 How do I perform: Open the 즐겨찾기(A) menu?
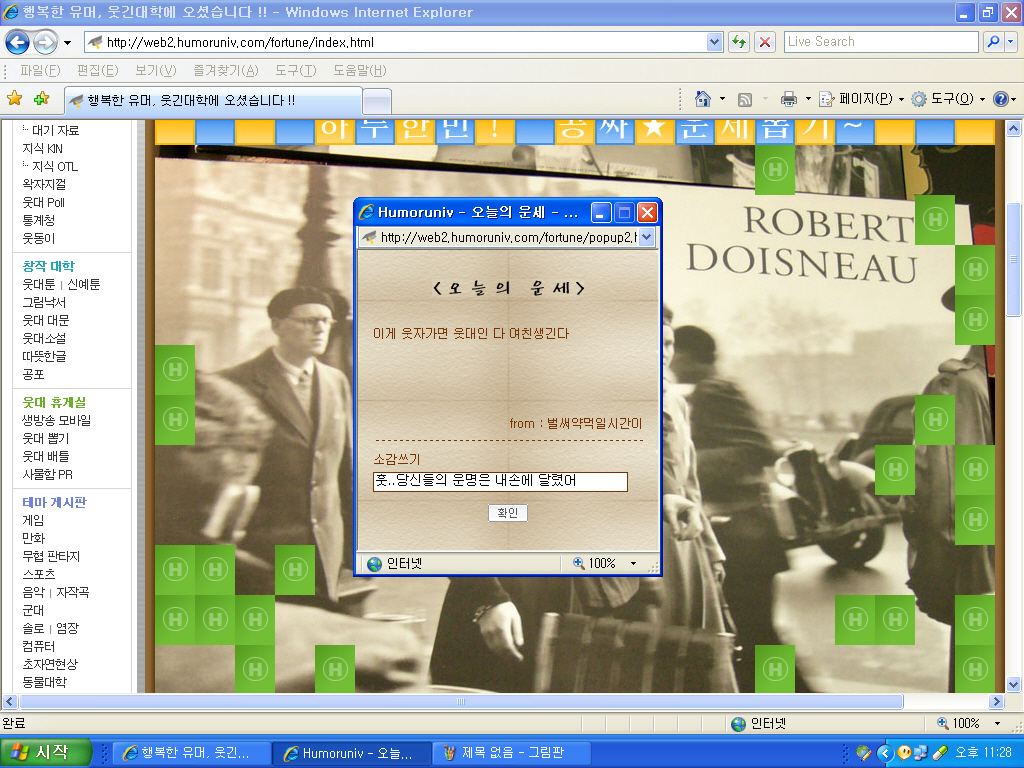226,70
